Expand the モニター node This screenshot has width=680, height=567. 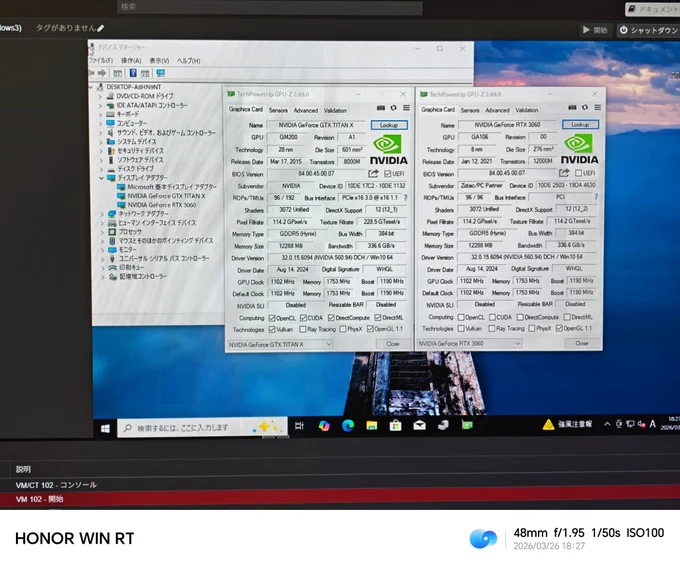pyautogui.click(x=102, y=250)
